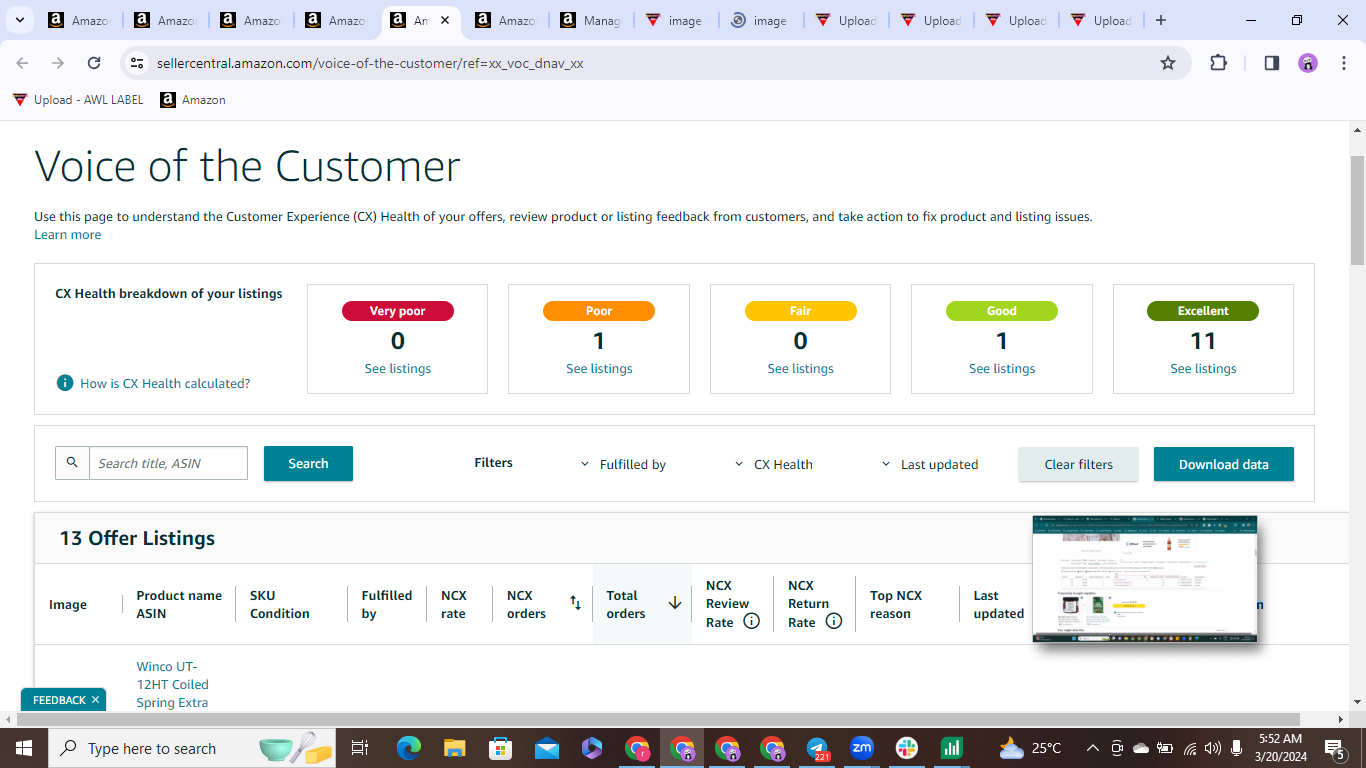The image size is (1366, 768).
Task: Show info for NCX Review Rate
Action: pyautogui.click(x=752, y=621)
